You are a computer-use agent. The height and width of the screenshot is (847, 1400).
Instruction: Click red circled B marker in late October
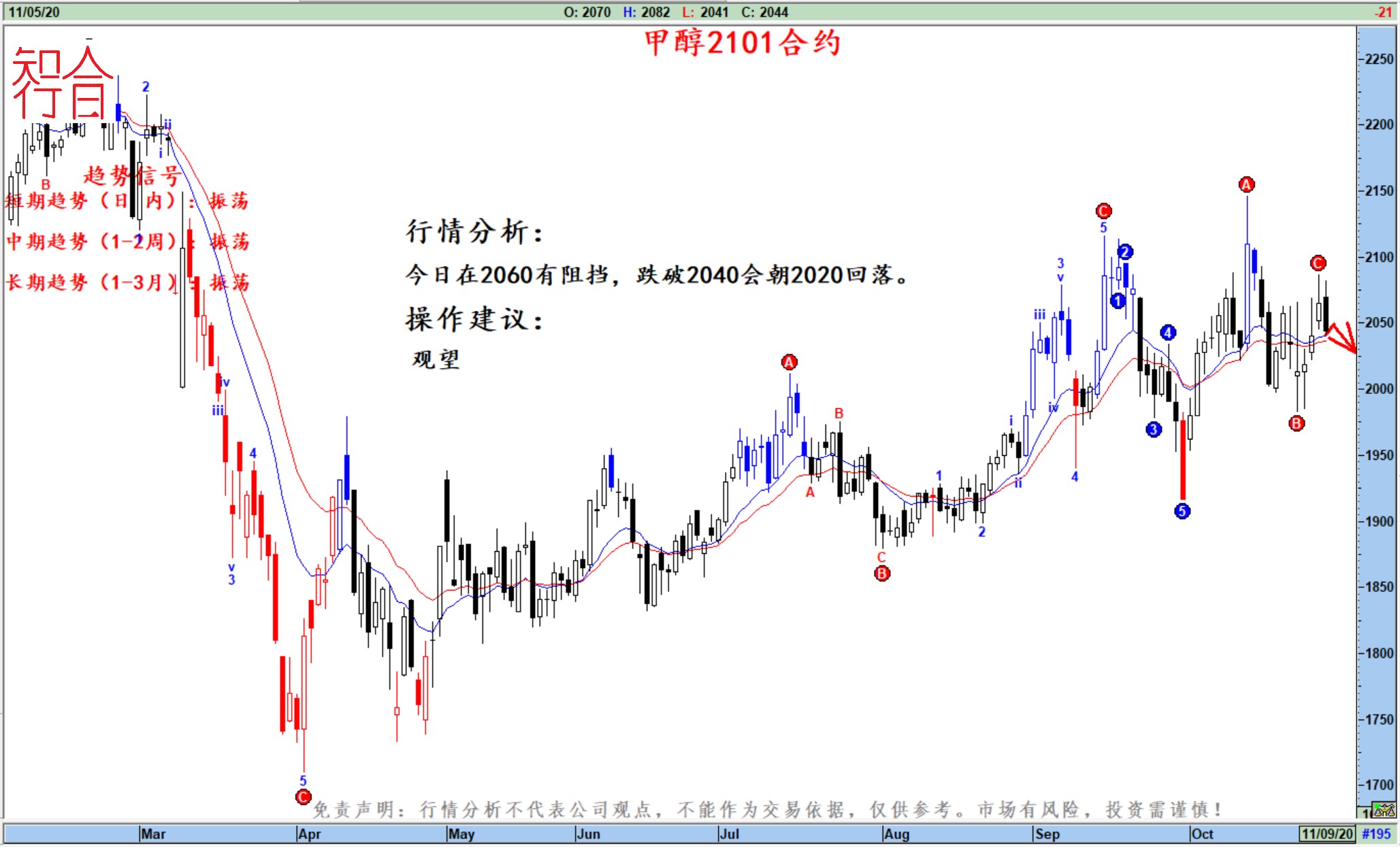coord(1297,423)
